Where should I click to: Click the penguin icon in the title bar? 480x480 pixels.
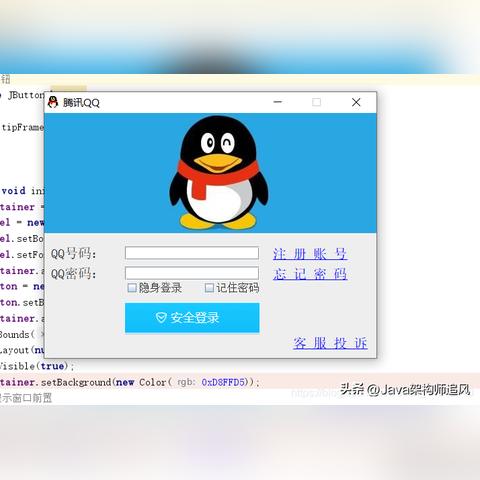[53, 102]
